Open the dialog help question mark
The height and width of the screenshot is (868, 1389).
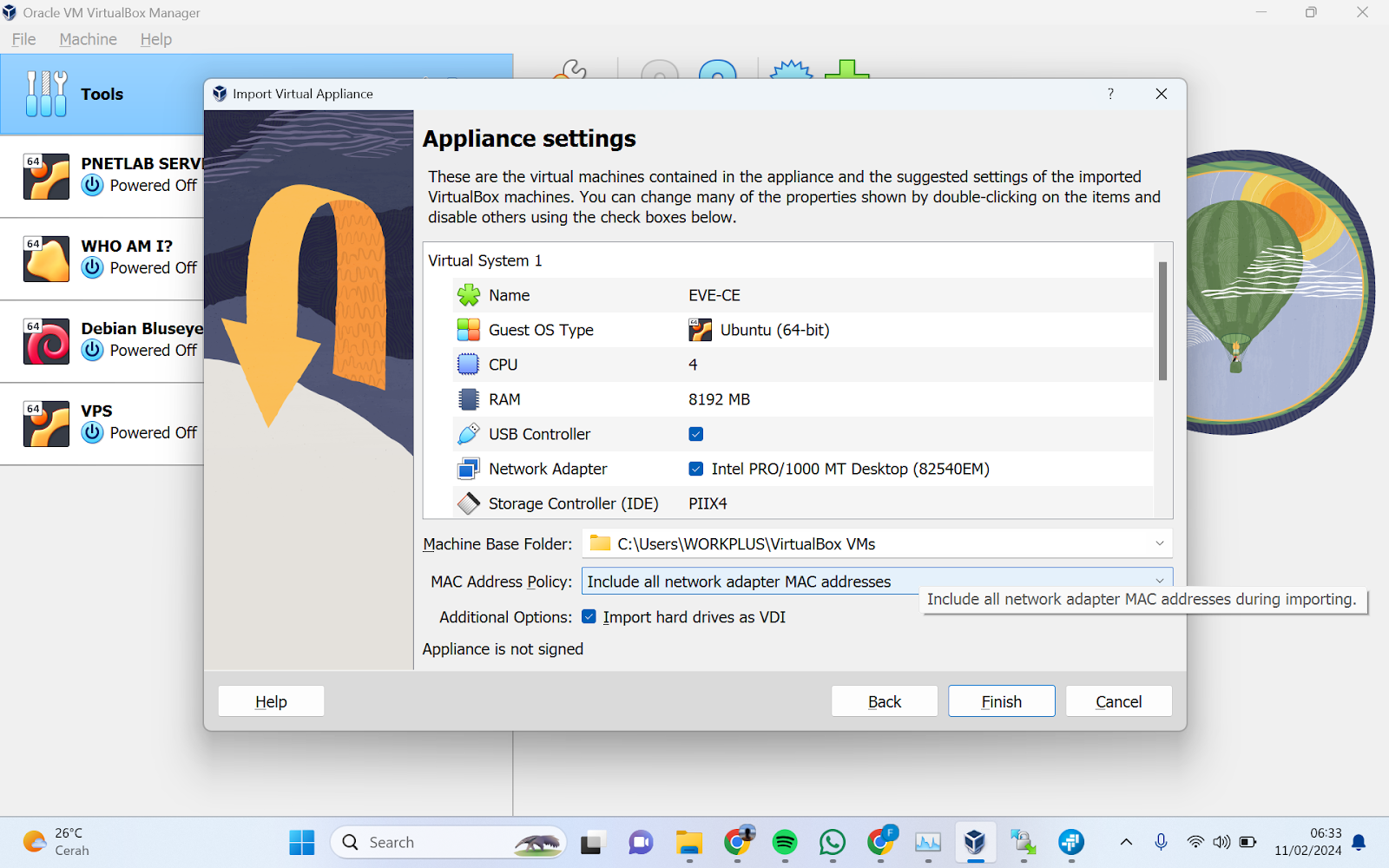click(1110, 94)
